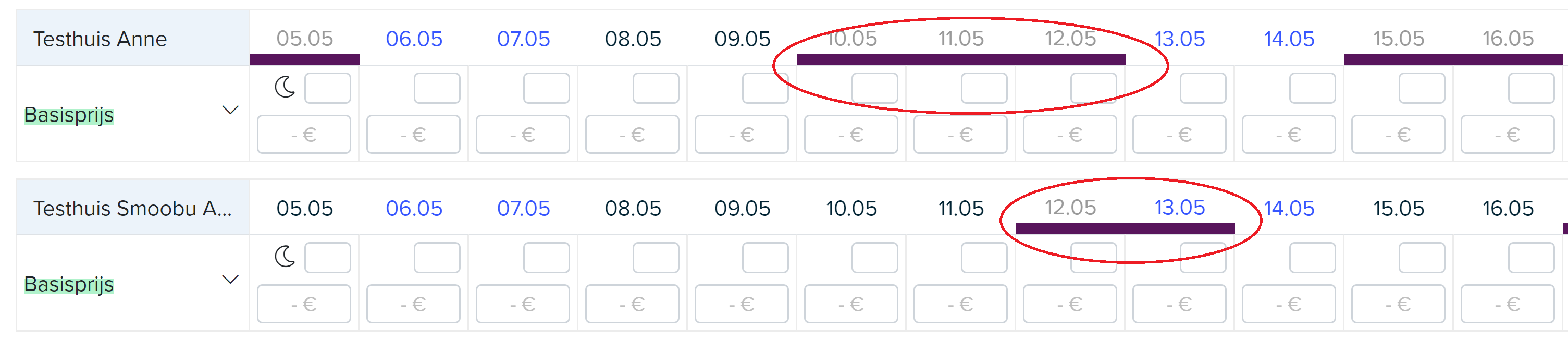Click the price field for 05.05 in Testhuis Anne
The height and width of the screenshot is (338, 1568).
point(304,135)
